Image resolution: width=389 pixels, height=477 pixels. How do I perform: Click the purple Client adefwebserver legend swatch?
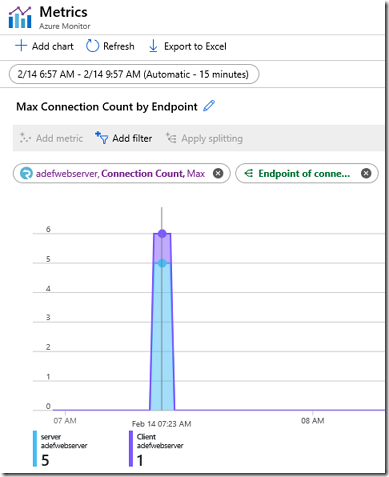pos(131,448)
